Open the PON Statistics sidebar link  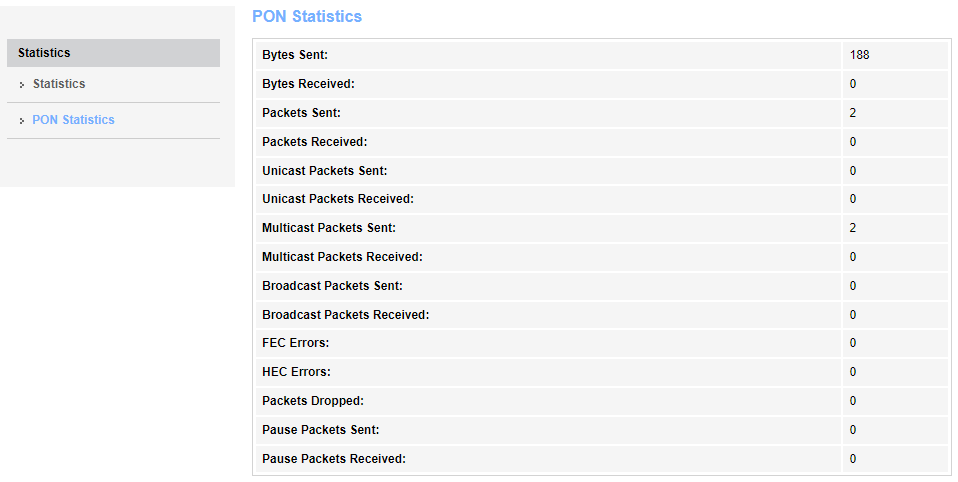[x=73, y=120]
